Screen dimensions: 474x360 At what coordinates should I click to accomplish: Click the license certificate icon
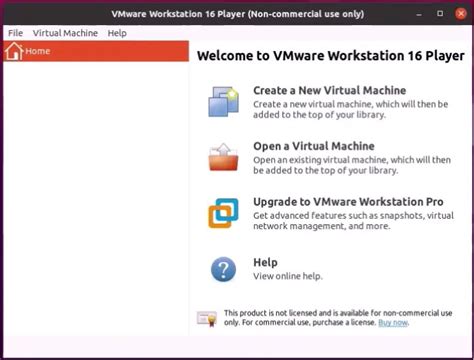coord(207,319)
